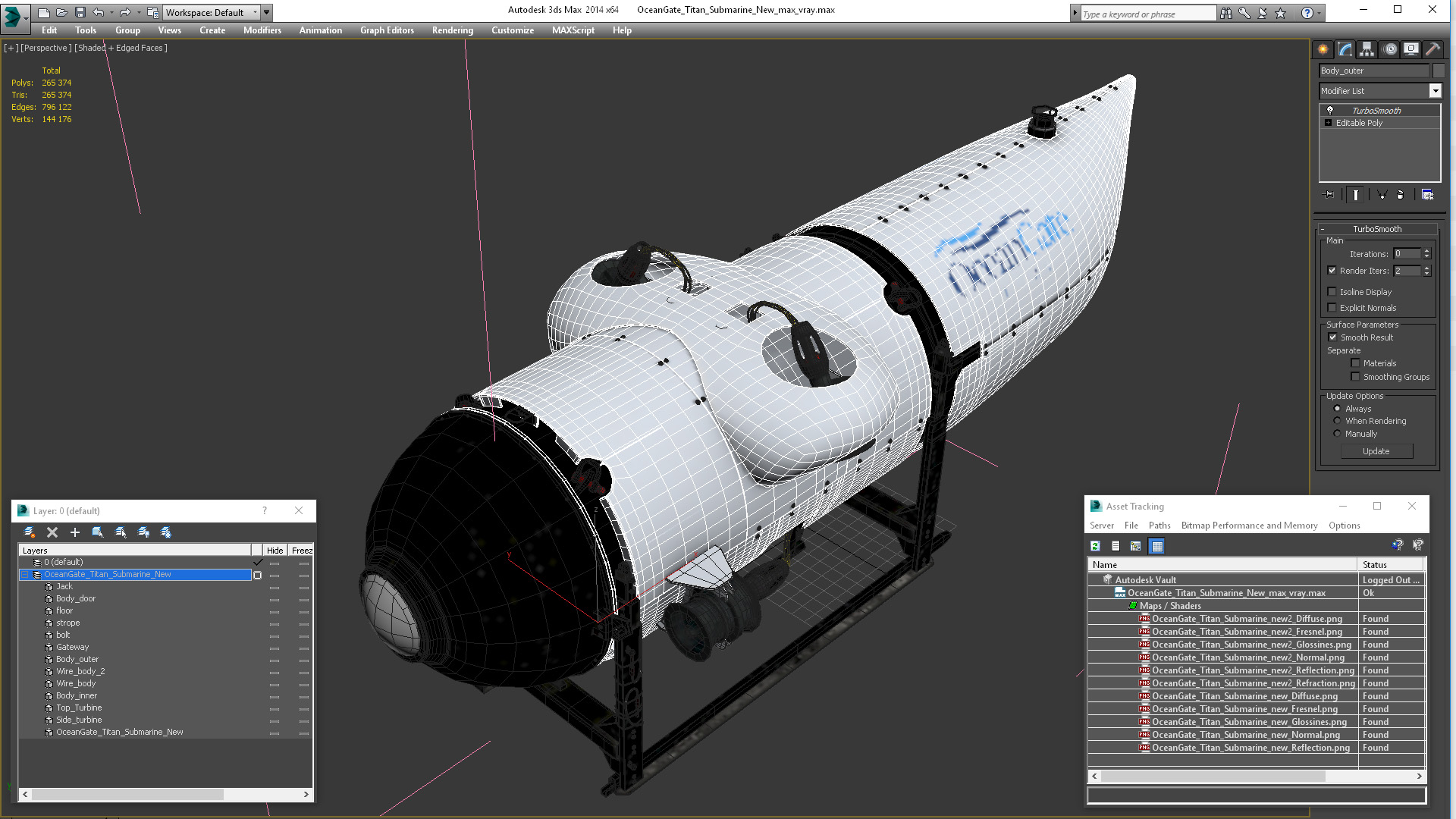This screenshot has width=1456, height=819.
Task: Collapse OceanGate_Titan_Submarine_New layer tree
Action: 25,575
